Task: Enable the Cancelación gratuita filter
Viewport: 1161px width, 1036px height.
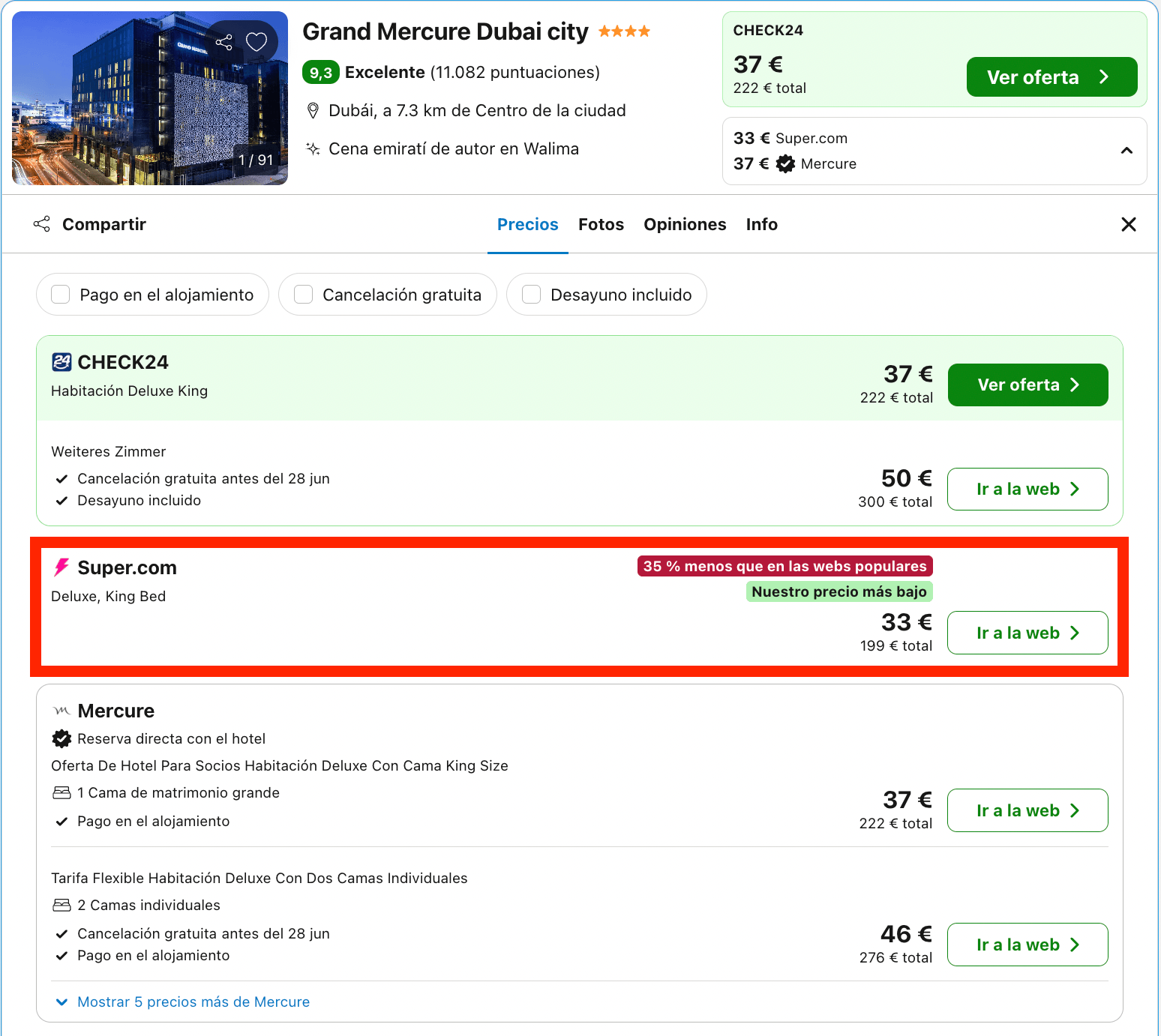Action: [388, 295]
